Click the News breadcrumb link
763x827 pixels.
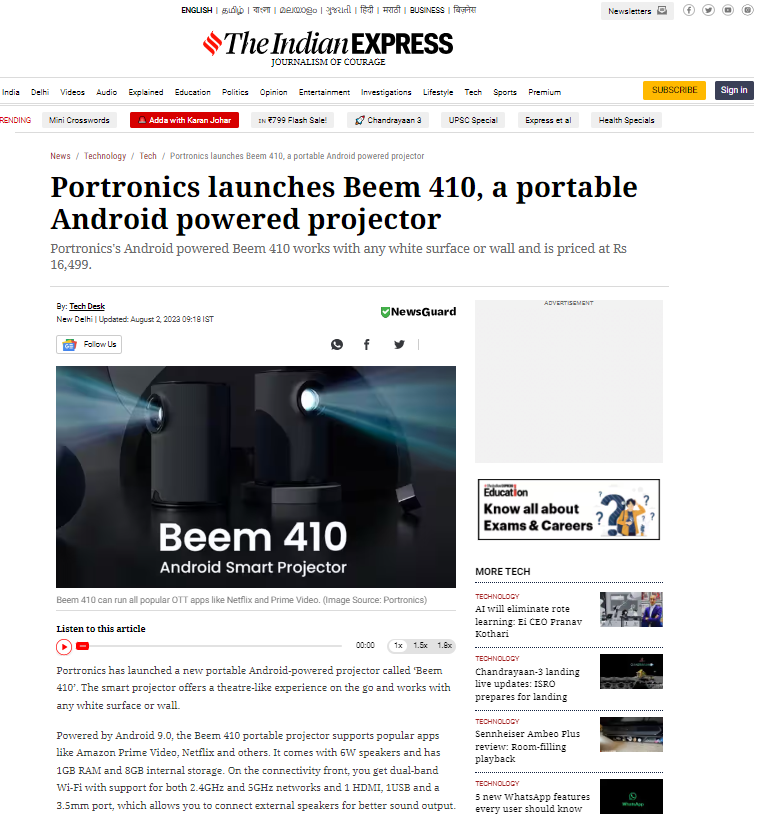[60, 156]
